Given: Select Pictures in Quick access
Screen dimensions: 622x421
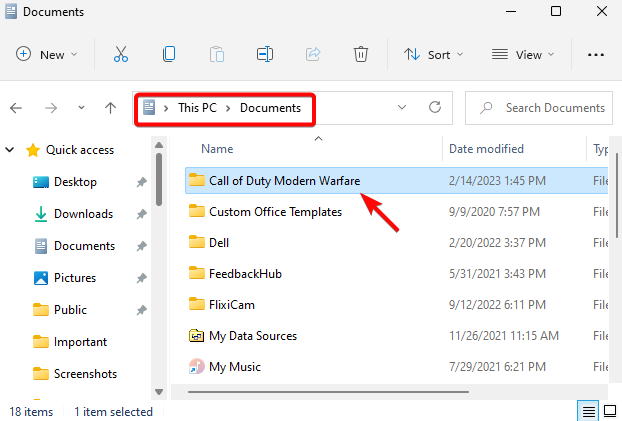Looking at the screenshot, I should pos(75,278).
